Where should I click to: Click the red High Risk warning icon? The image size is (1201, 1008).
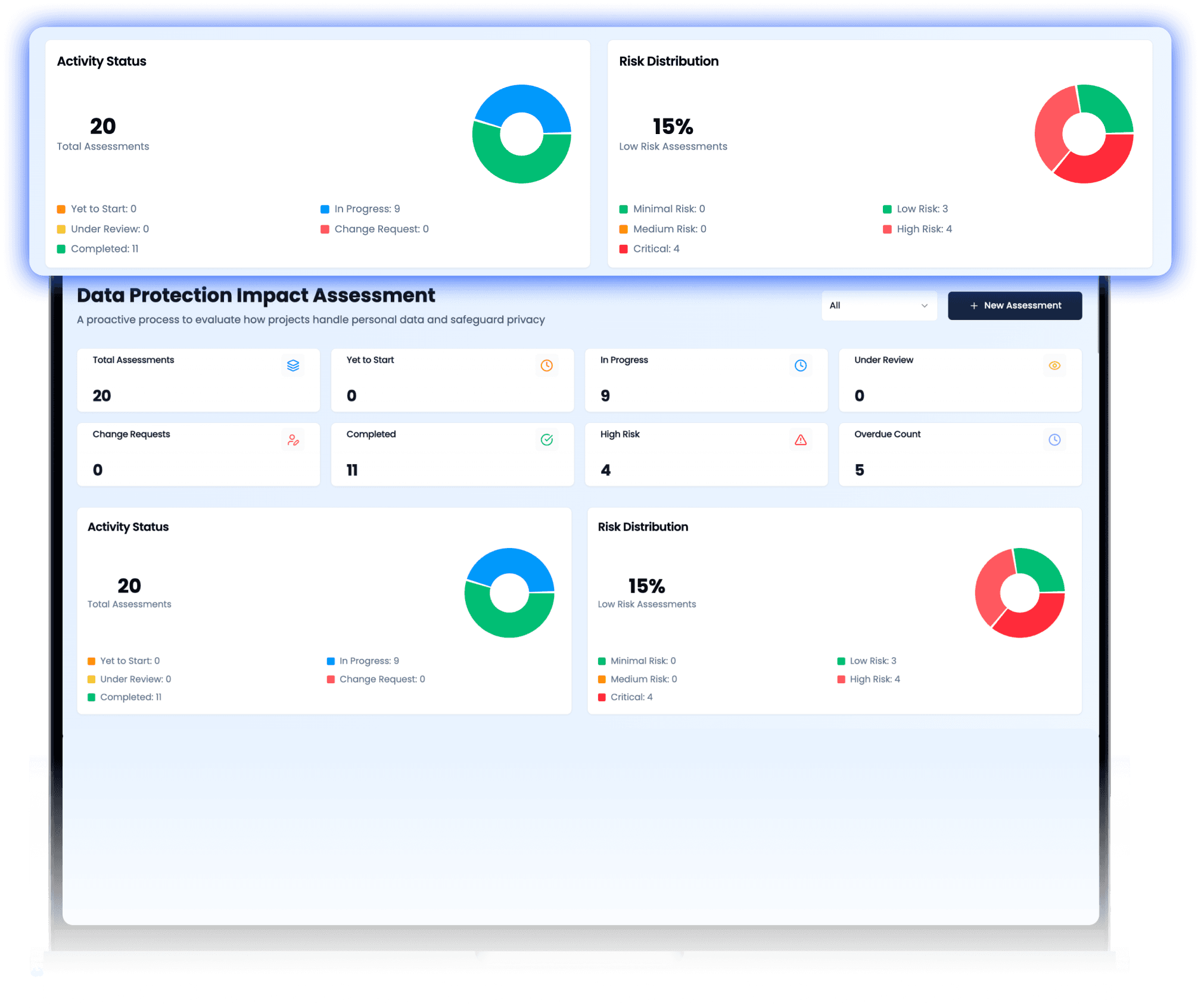[x=800, y=440]
